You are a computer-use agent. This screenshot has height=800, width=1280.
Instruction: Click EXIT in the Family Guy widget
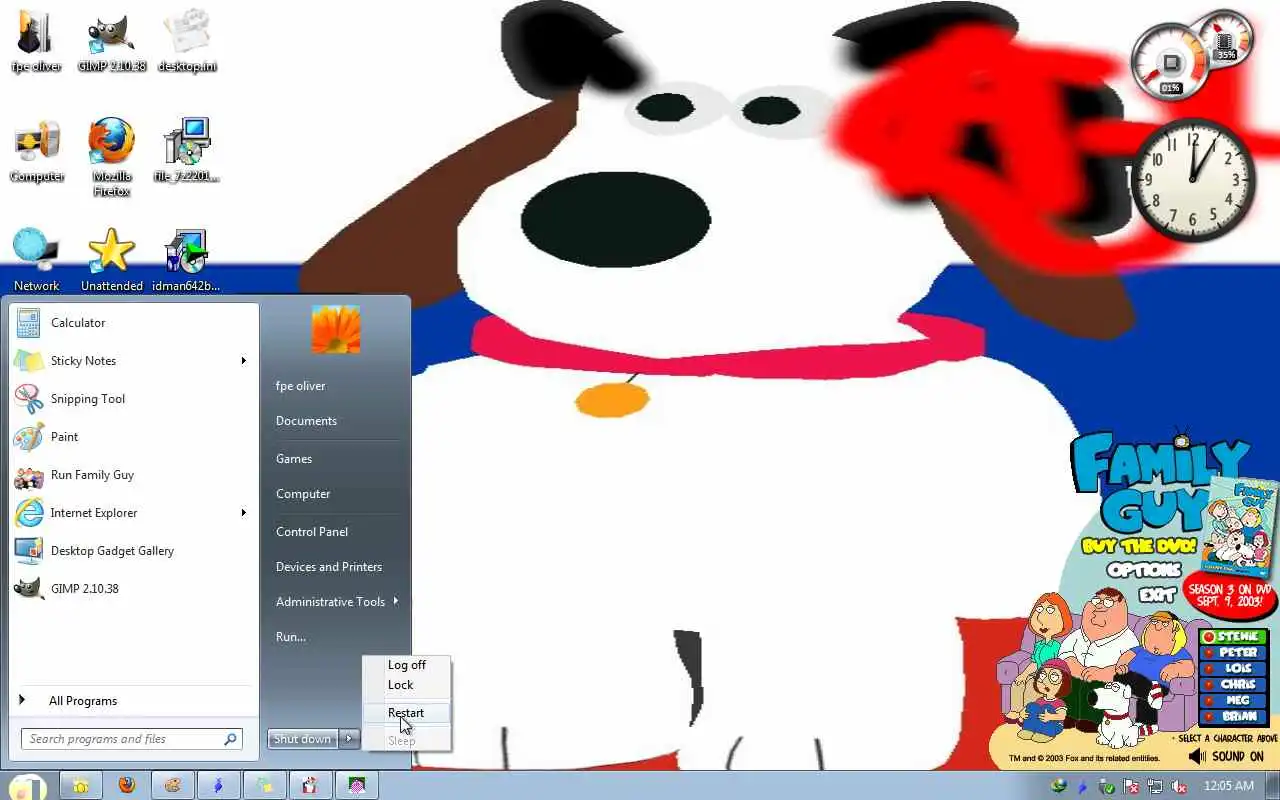1157,595
